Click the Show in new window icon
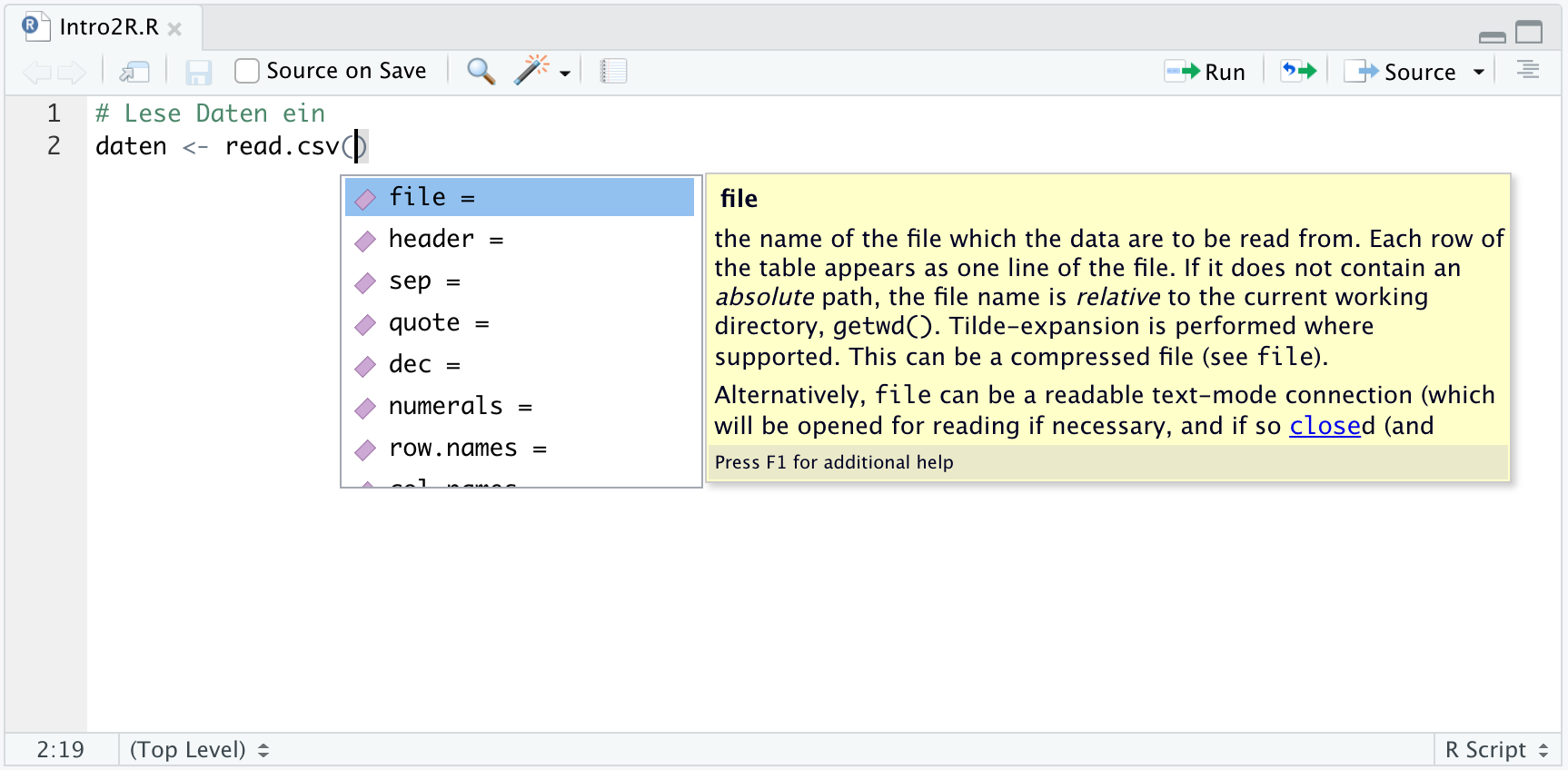The width and height of the screenshot is (1568, 770). click(135, 72)
